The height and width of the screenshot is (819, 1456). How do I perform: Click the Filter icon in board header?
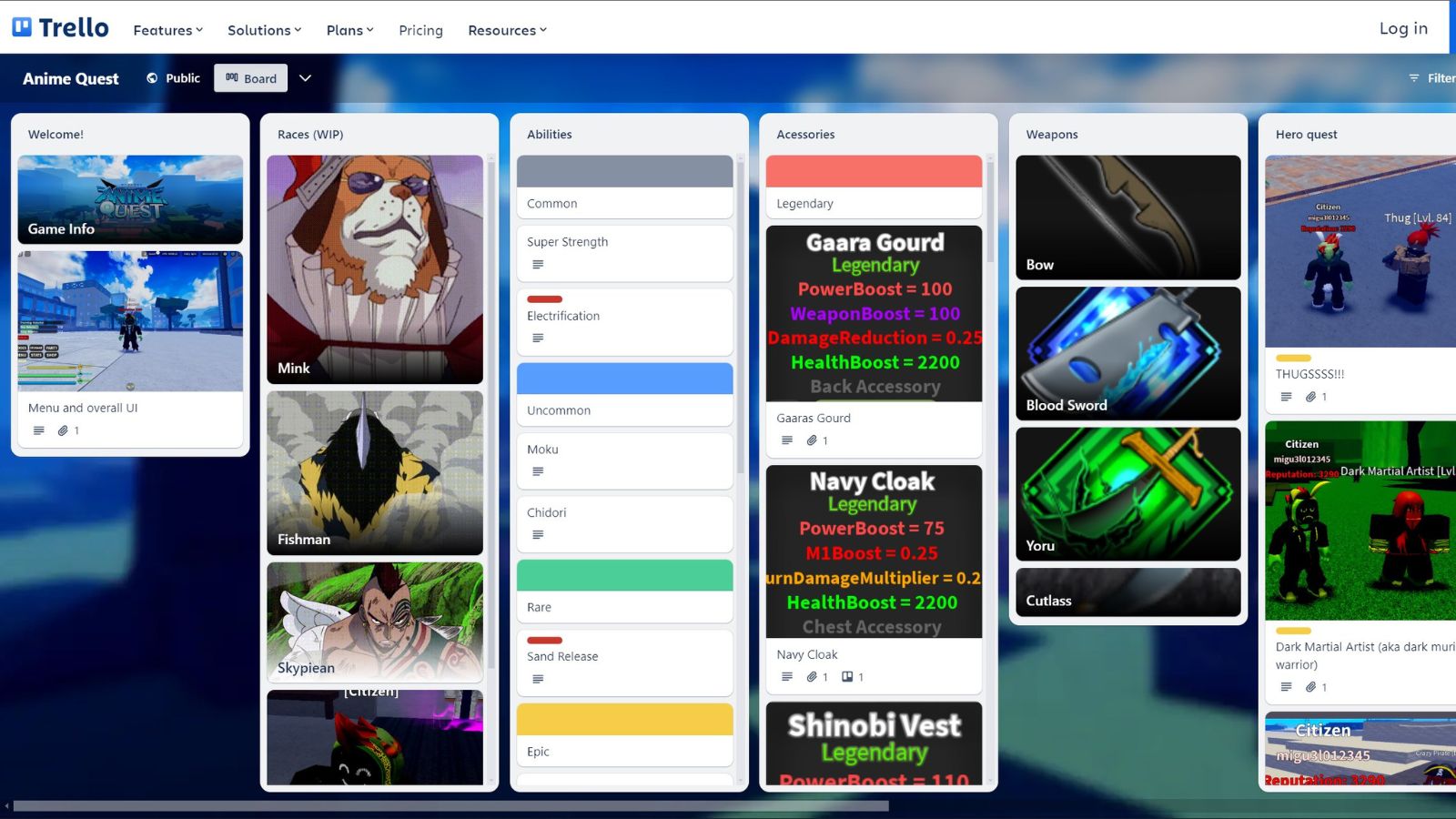[x=1414, y=78]
